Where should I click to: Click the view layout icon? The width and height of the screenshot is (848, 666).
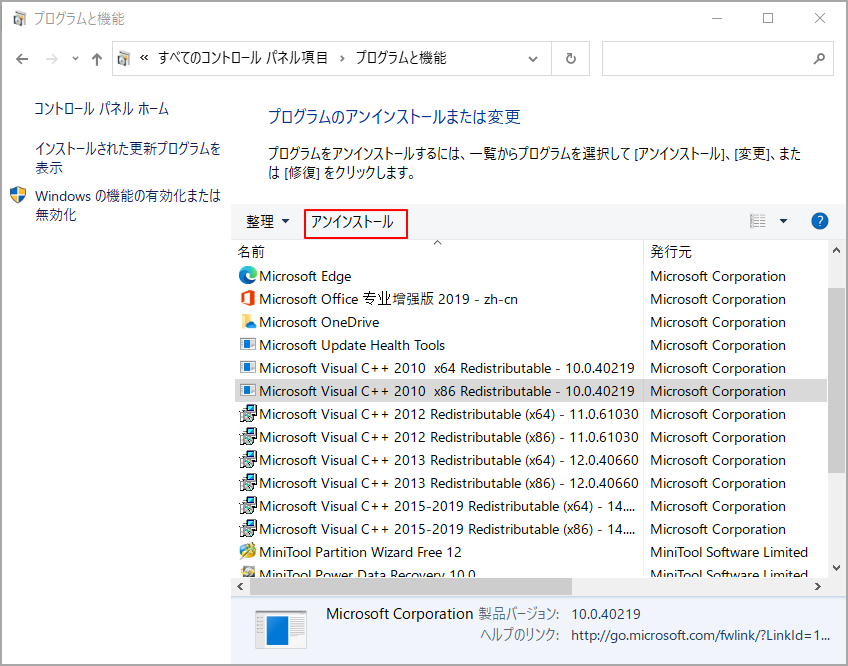coord(758,221)
